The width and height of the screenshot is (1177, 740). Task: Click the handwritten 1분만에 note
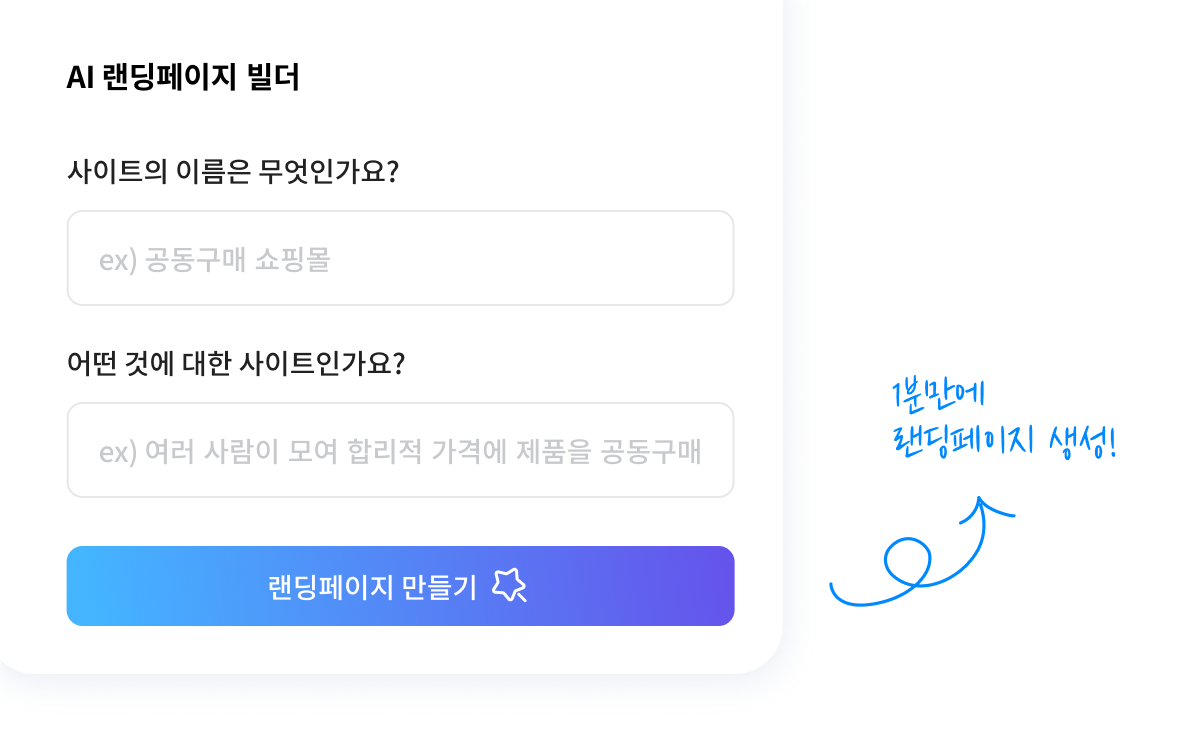point(938,394)
